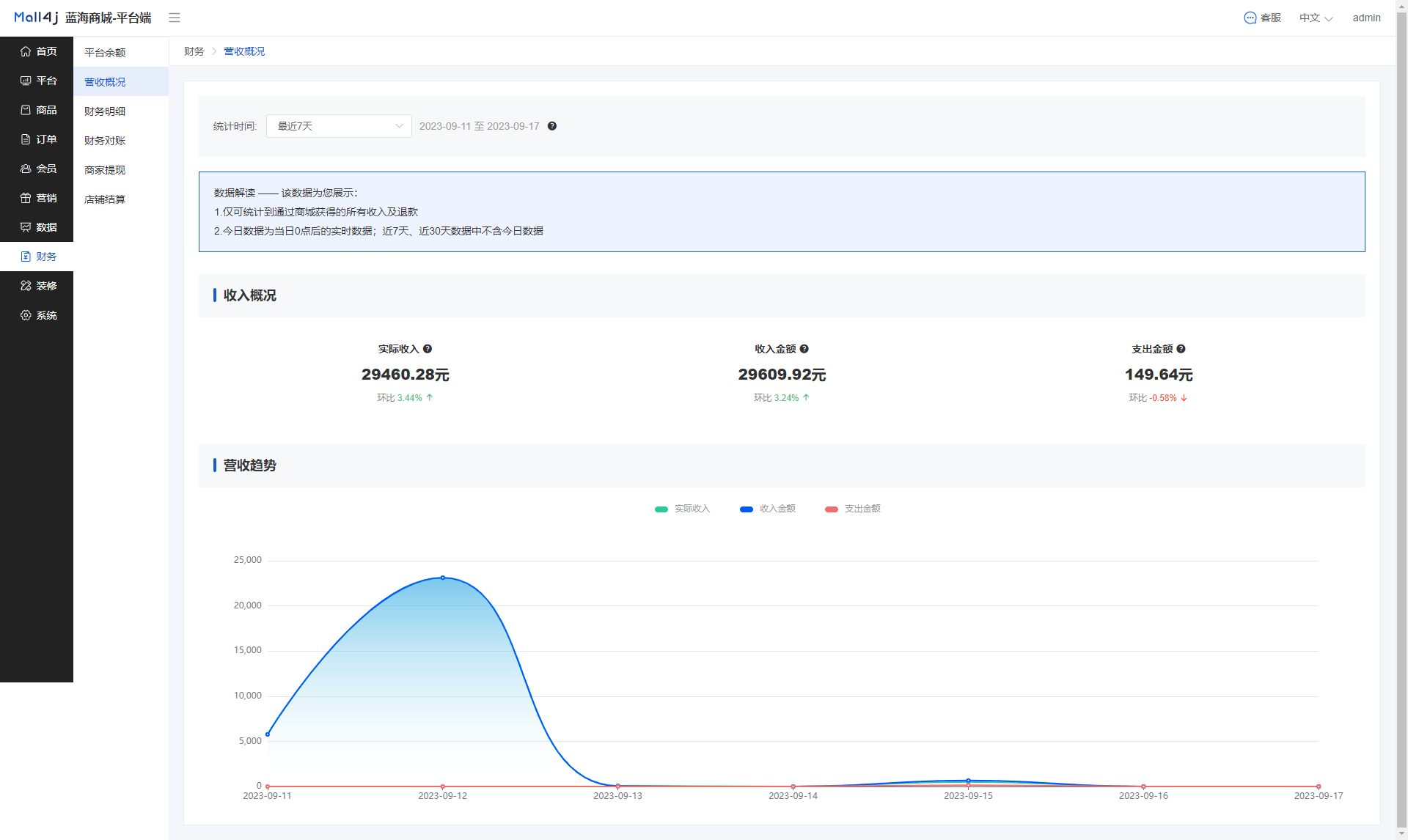Expand the 中文 language dropdown
This screenshot has height=840, width=1408.
click(1316, 18)
